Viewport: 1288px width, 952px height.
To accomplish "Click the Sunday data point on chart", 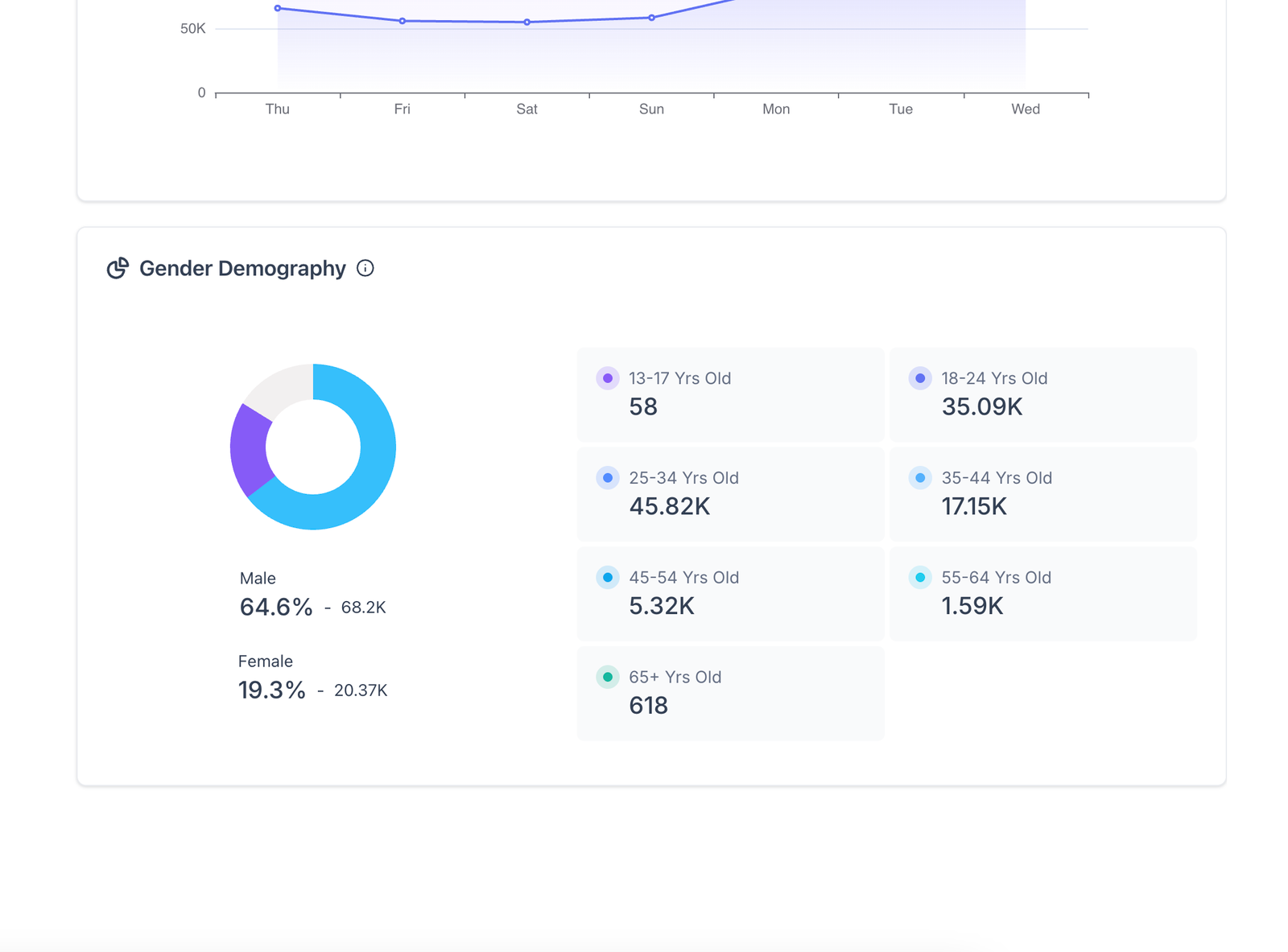I will pyautogui.click(x=652, y=18).
